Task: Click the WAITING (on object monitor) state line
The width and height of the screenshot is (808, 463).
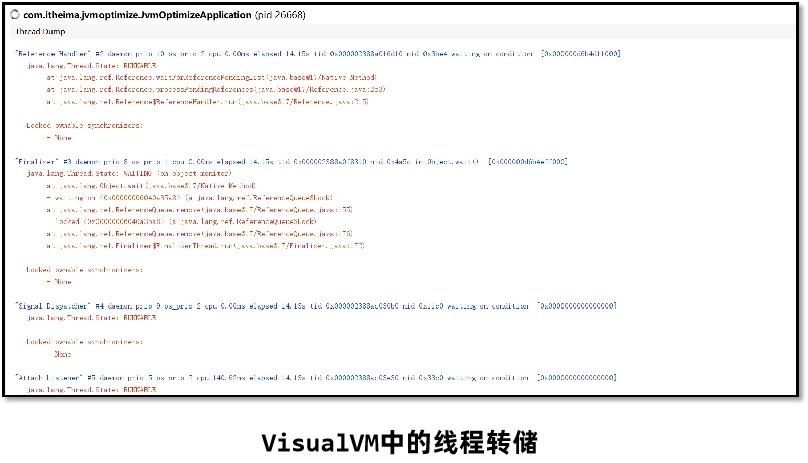Action: point(129,174)
